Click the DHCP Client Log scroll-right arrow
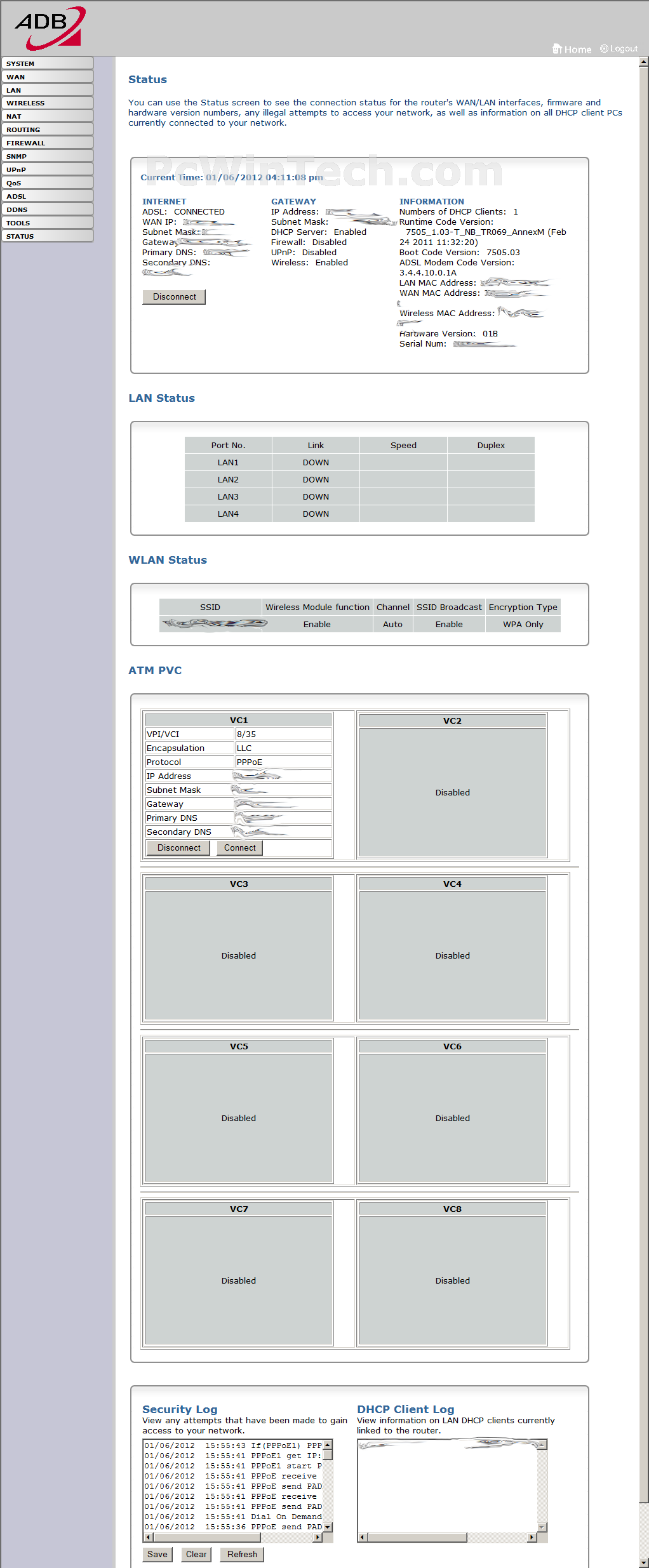This screenshot has height=1568, width=649. [532, 1538]
